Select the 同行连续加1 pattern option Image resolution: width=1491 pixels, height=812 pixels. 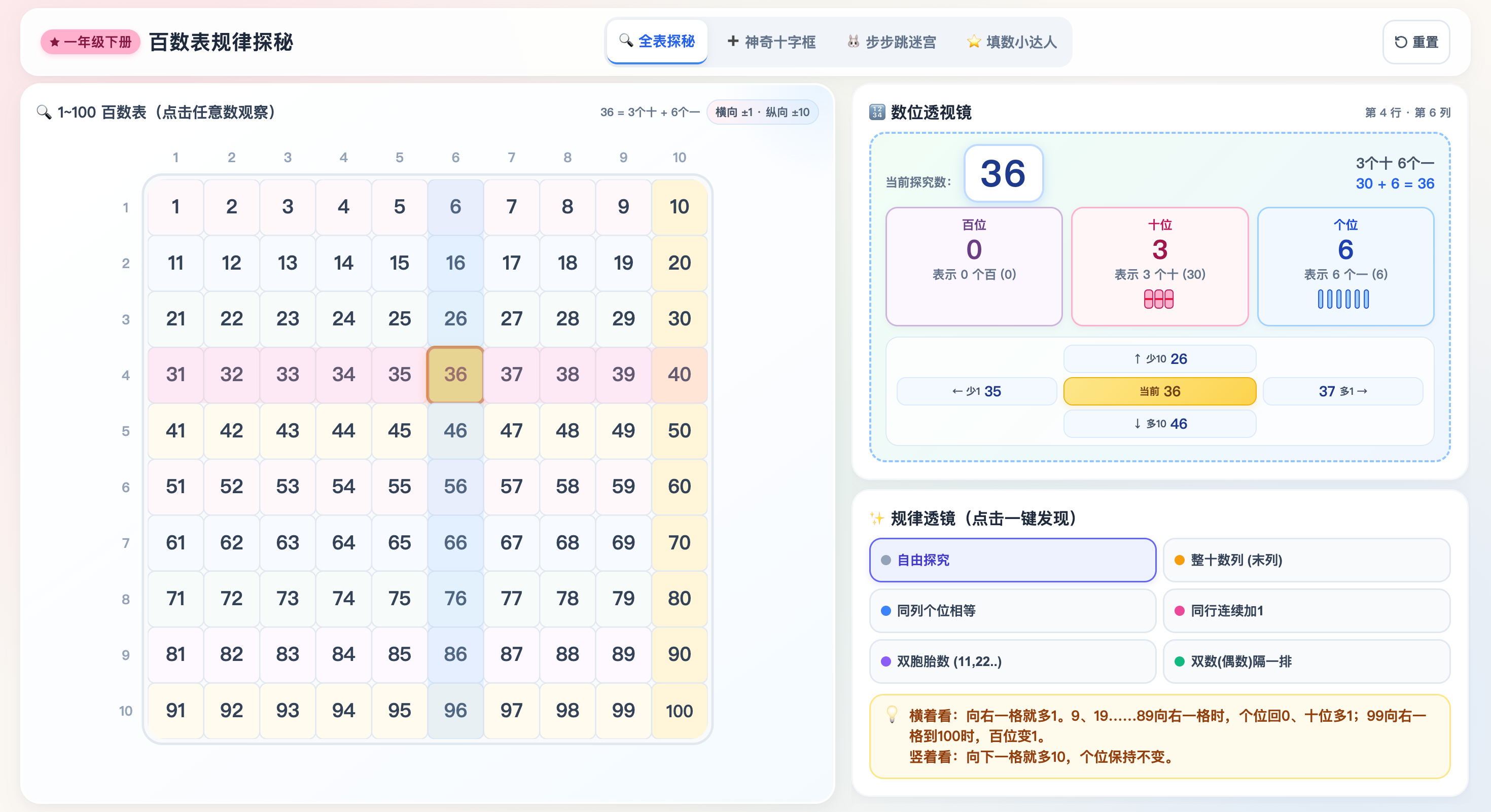1306,611
